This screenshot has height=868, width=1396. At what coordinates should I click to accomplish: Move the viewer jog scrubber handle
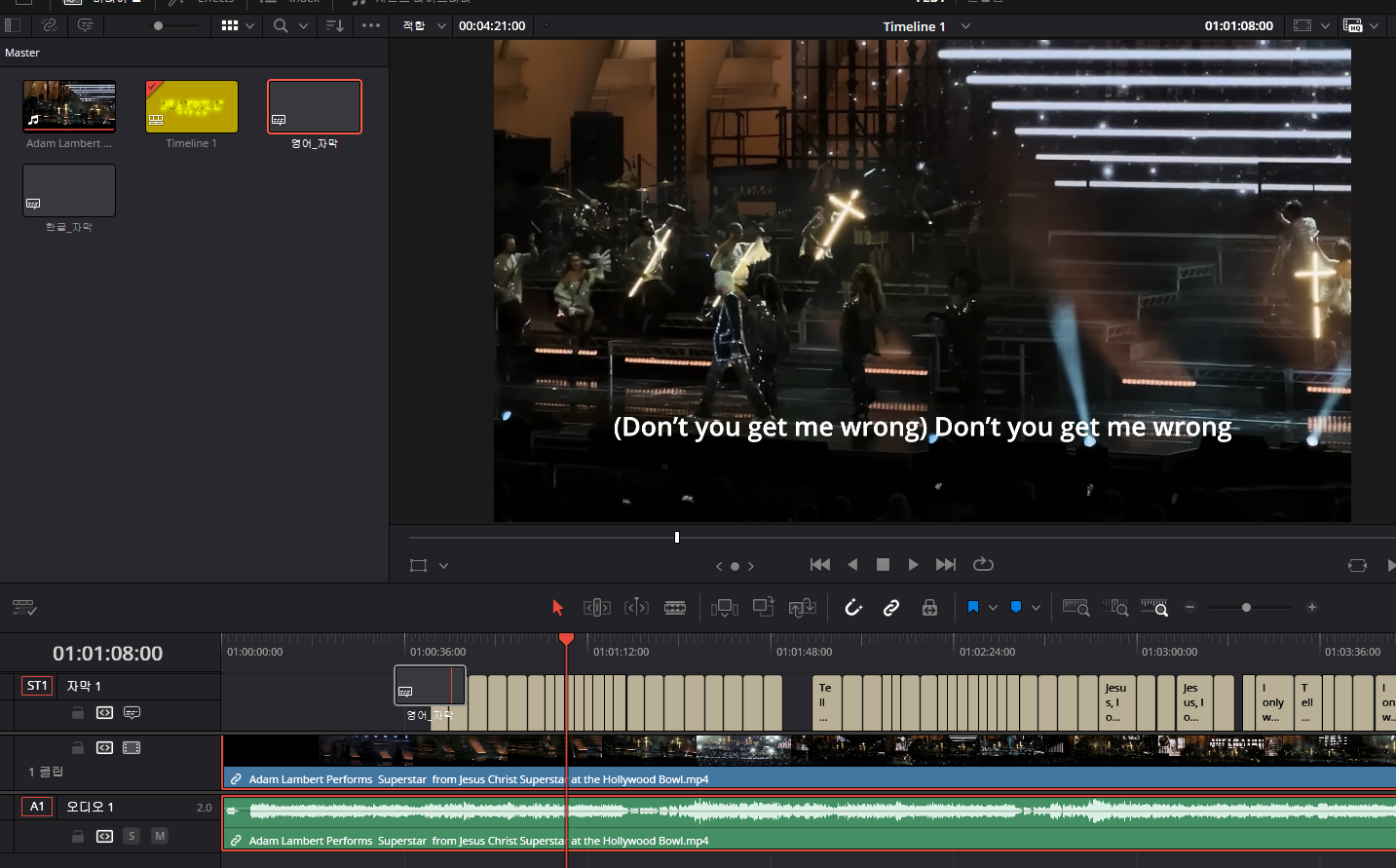[677, 537]
